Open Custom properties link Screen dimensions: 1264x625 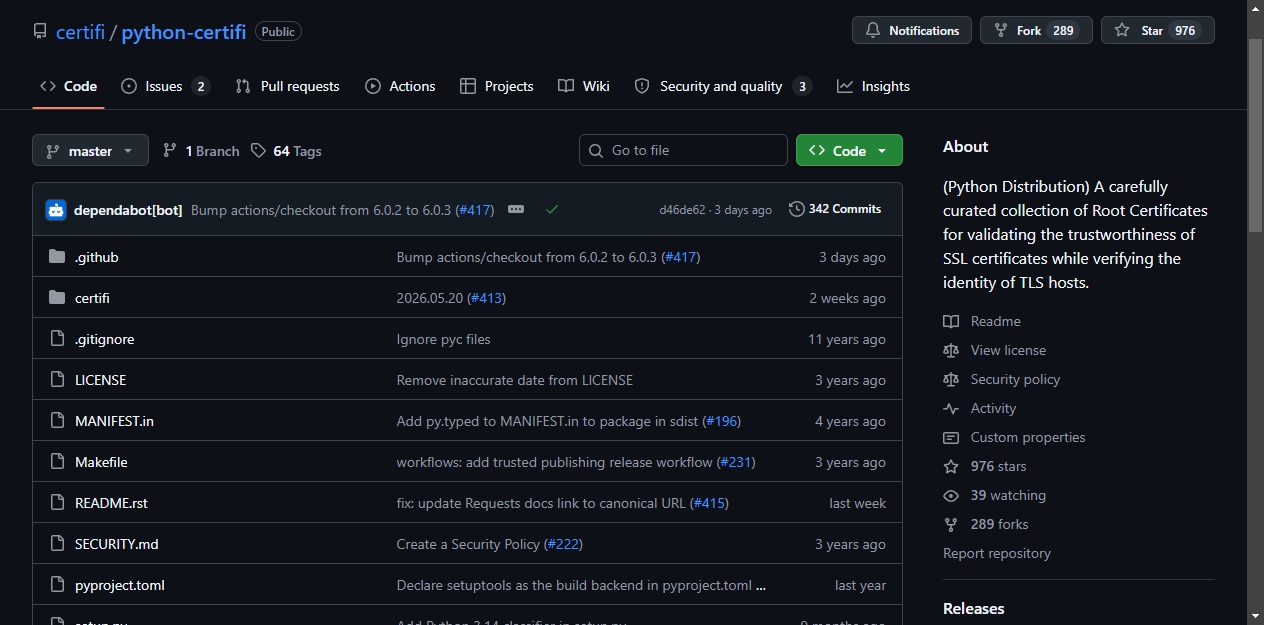(x=1015, y=437)
